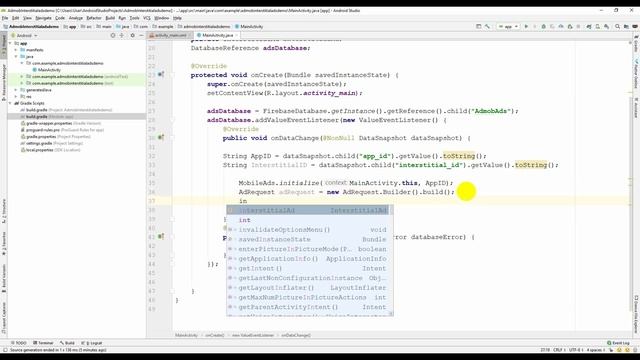
Task: Choose getIntent() autocomplete suggestion
Action: tap(308, 269)
